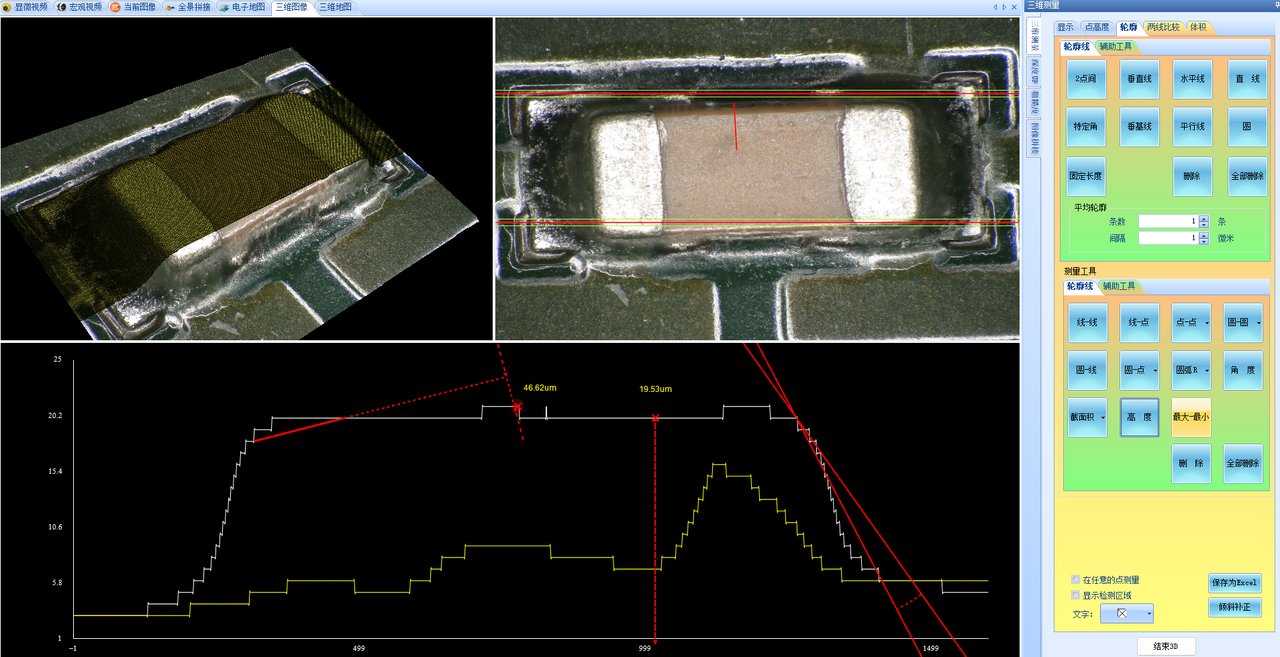This screenshot has height=657, width=1280.
Task: Select the 圆 profile tool
Action: coord(1247,127)
